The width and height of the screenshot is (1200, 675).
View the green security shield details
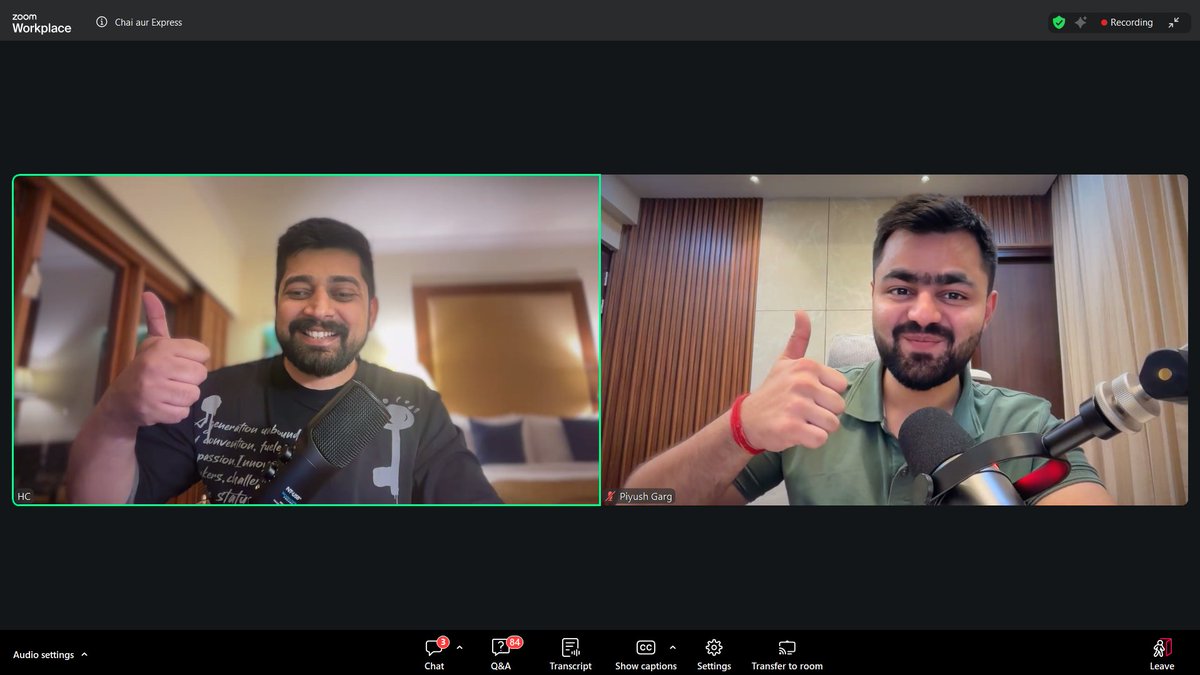(x=1059, y=21)
